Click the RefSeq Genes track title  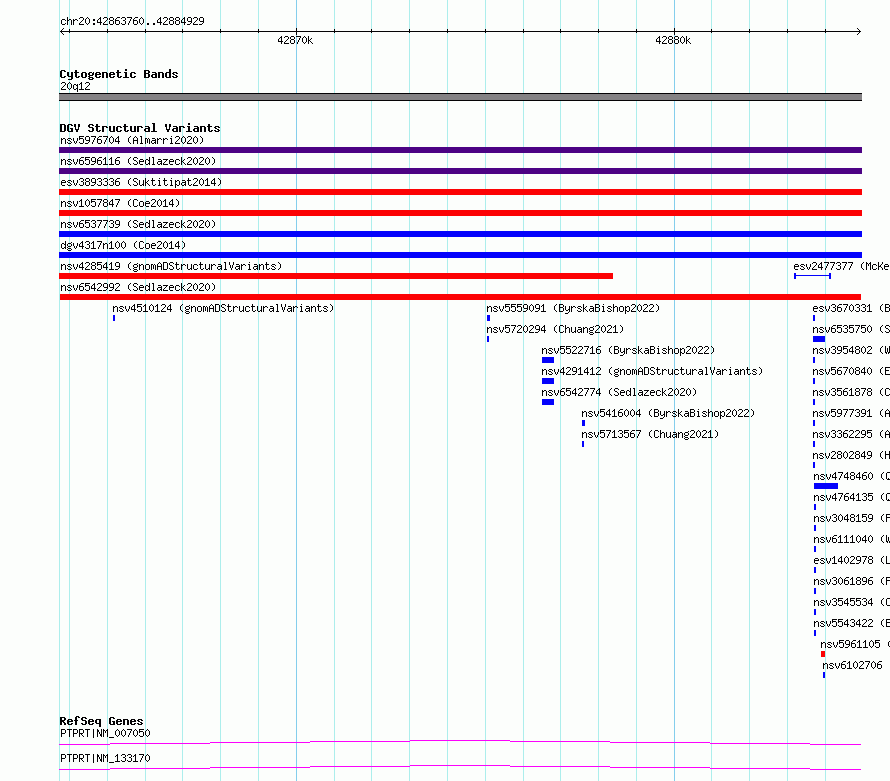tap(101, 721)
